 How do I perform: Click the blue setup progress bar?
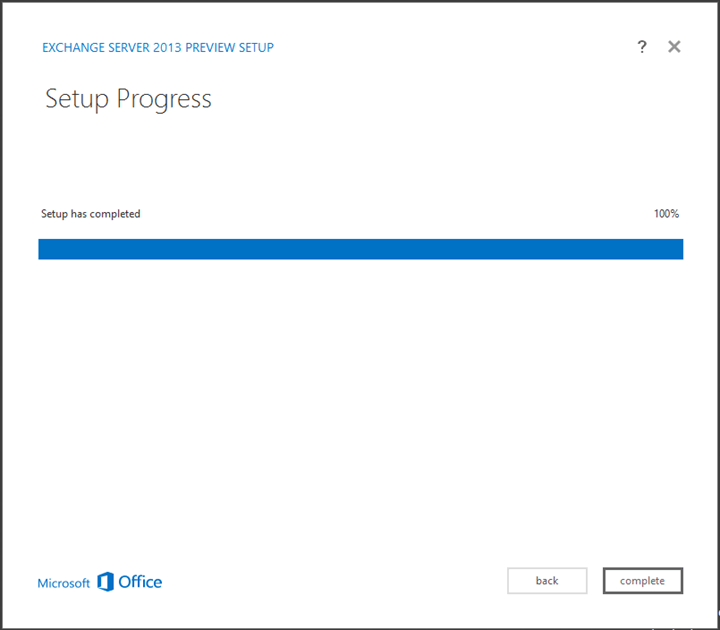[360, 249]
